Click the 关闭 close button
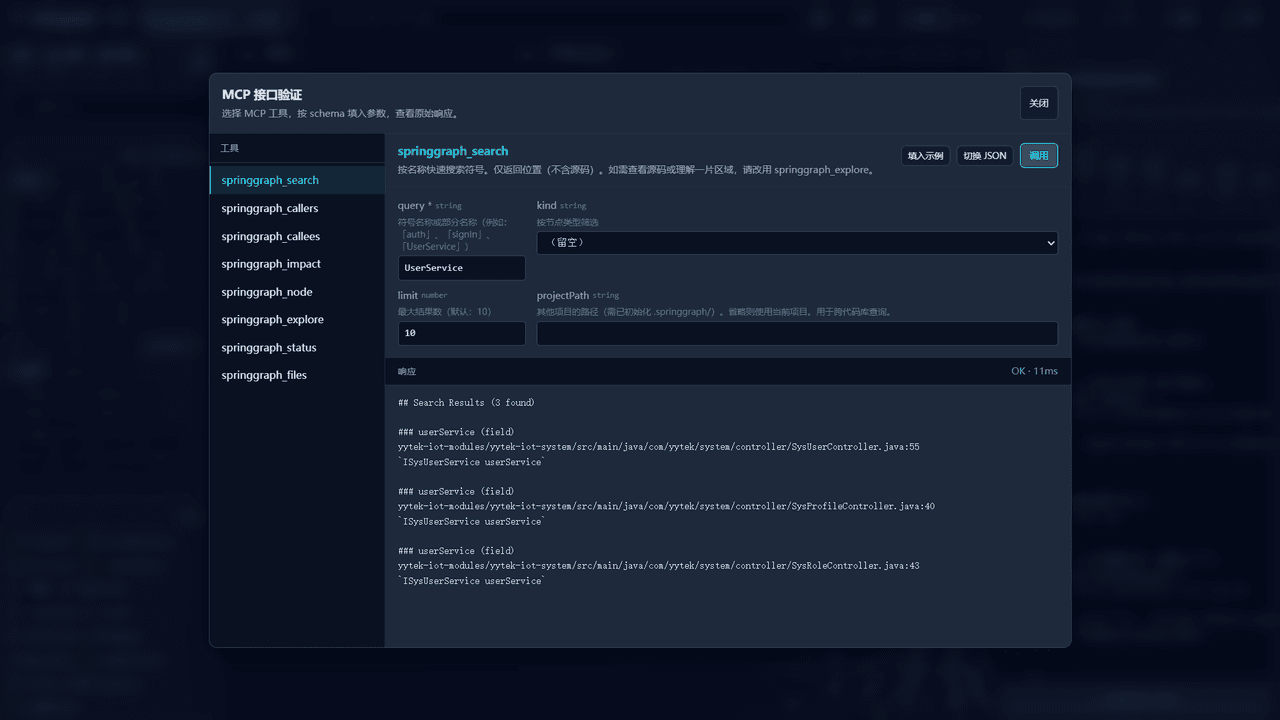This screenshot has width=1280, height=720. [x=1039, y=103]
